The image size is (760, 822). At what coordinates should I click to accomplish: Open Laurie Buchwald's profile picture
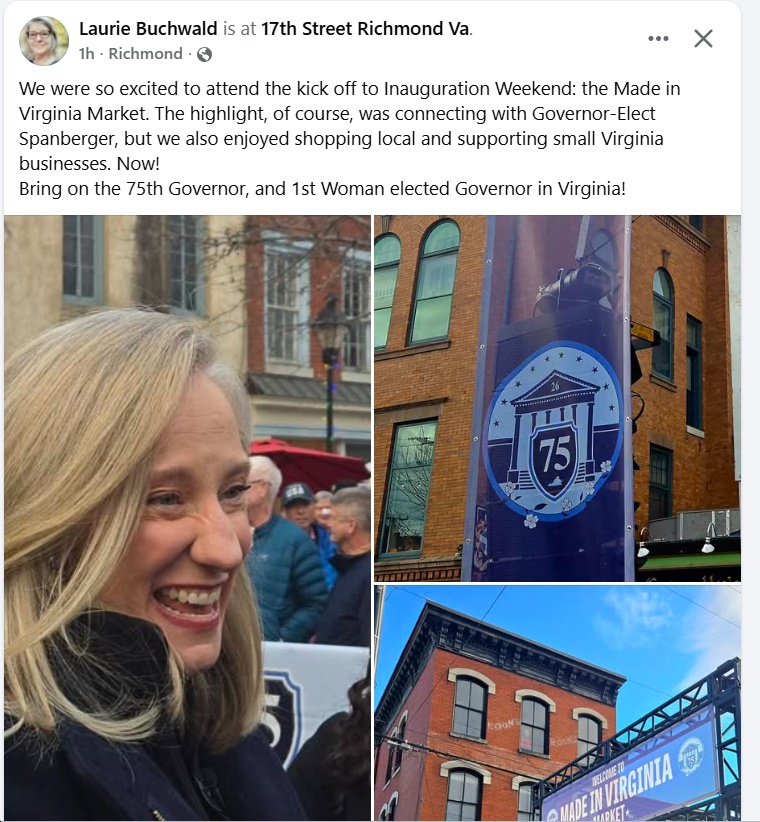pyautogui.click(x=44, y=41)
